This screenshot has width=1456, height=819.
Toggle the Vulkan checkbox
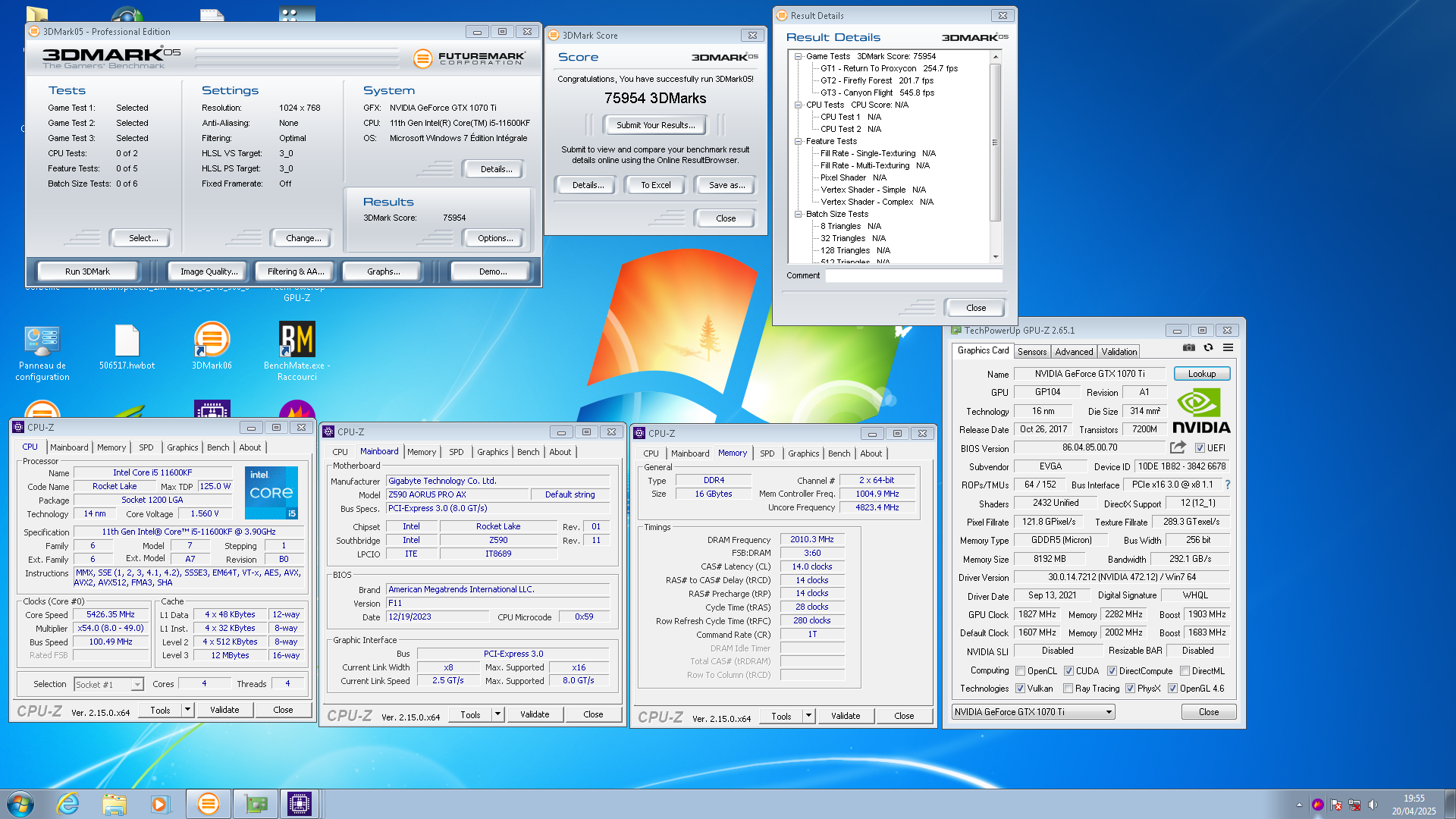[x=1021, y=689]
